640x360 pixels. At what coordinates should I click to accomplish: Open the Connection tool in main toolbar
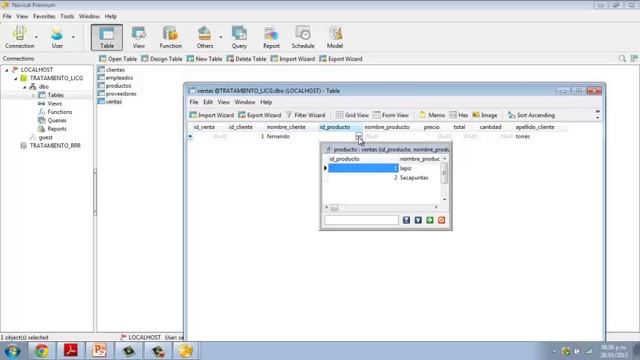[19, 37]
